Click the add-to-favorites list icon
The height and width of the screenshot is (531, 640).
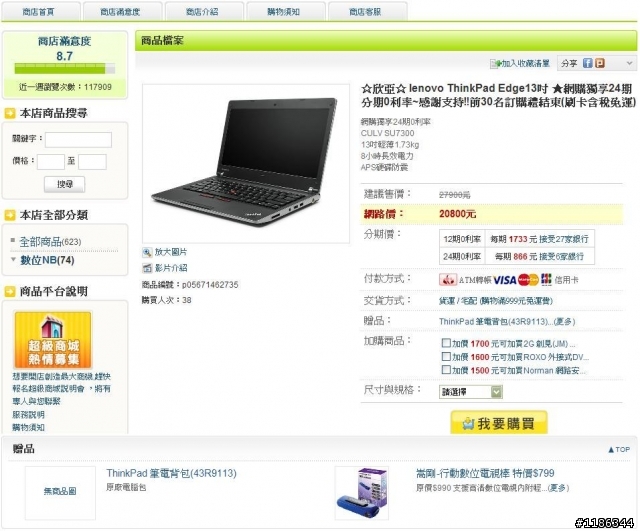tap(495, 63)
